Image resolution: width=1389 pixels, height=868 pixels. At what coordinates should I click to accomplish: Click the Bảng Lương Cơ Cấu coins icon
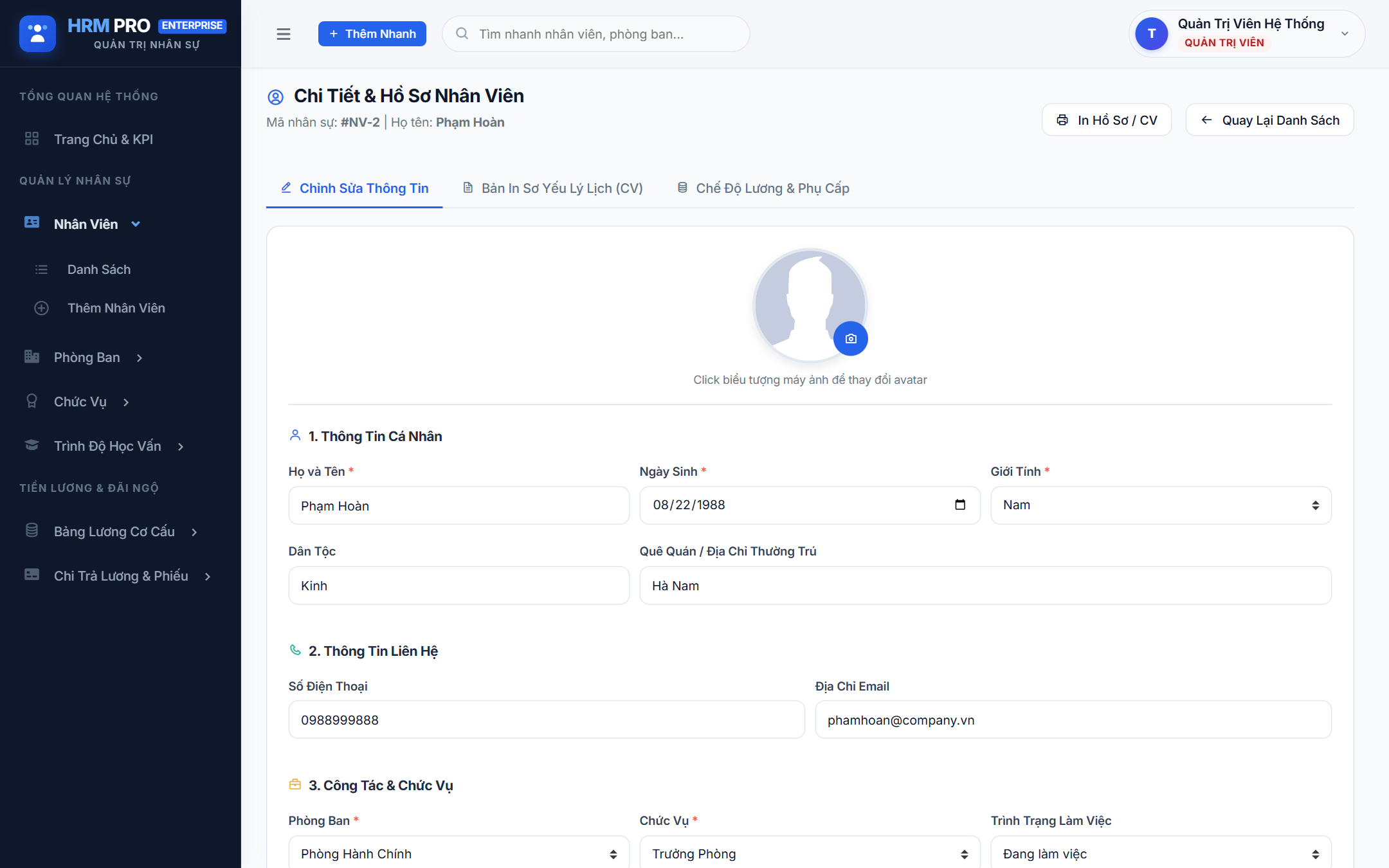[32, 531]
